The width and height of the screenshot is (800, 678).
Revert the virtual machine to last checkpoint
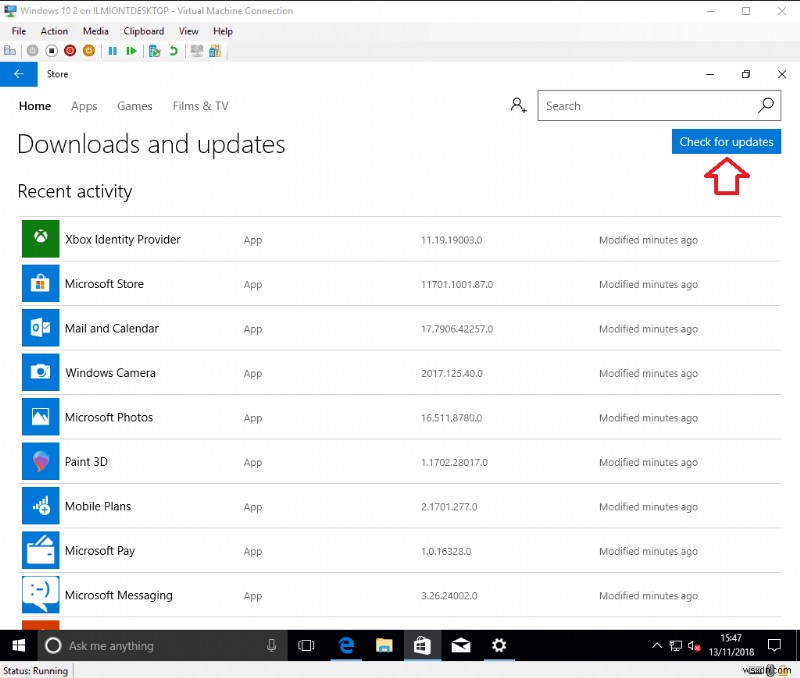pos(172,51)
